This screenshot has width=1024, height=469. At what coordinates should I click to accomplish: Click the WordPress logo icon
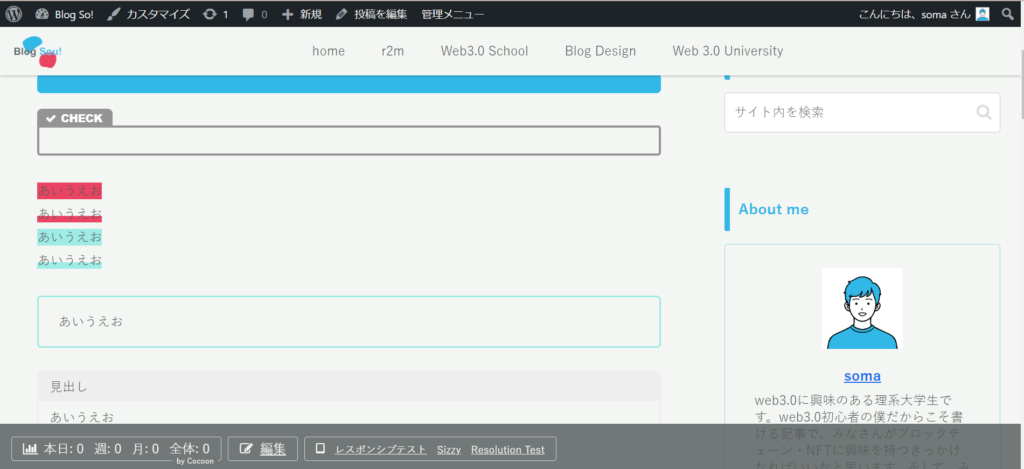pyautogui.click(x=14, y=14)
